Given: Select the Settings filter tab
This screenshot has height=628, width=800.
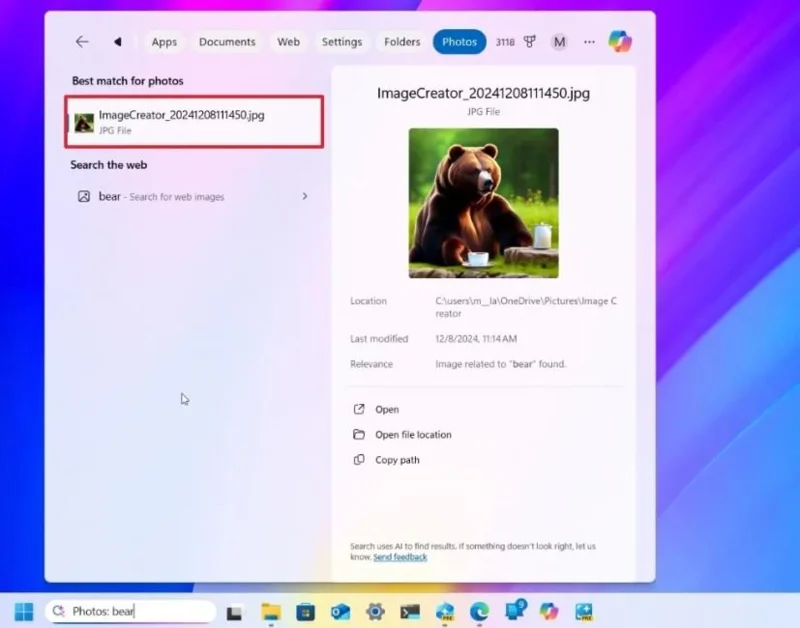Looking at the screenshot, I should [x=342, y=42].
